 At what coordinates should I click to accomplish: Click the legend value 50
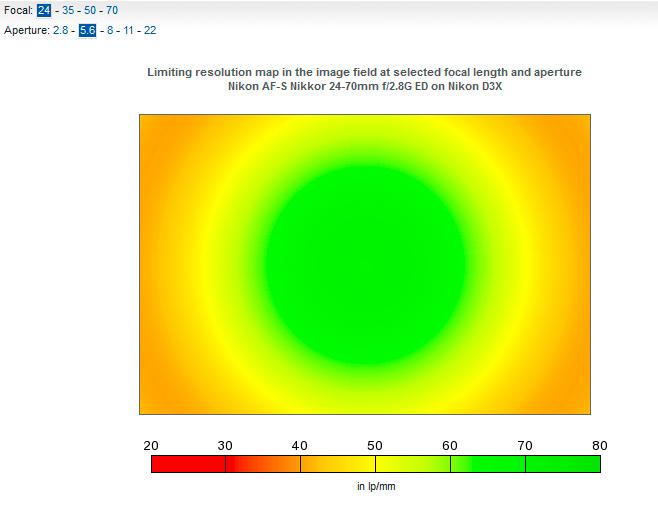(375, 445)
